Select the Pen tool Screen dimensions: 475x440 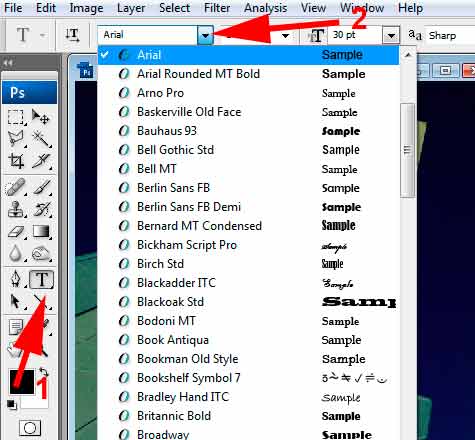tap(16, 279)
